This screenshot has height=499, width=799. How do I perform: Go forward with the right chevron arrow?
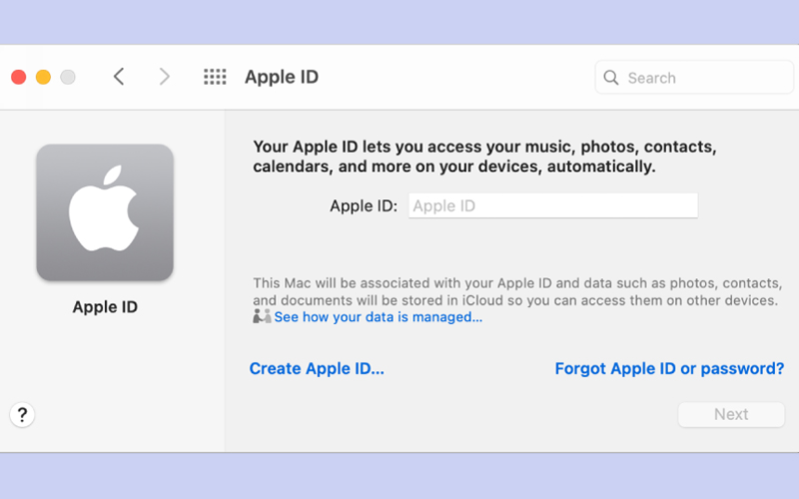(164, 77)
